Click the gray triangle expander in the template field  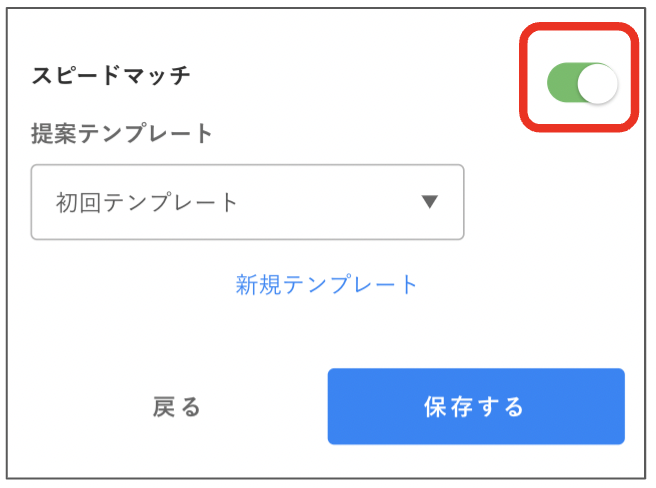coord(429,202)
